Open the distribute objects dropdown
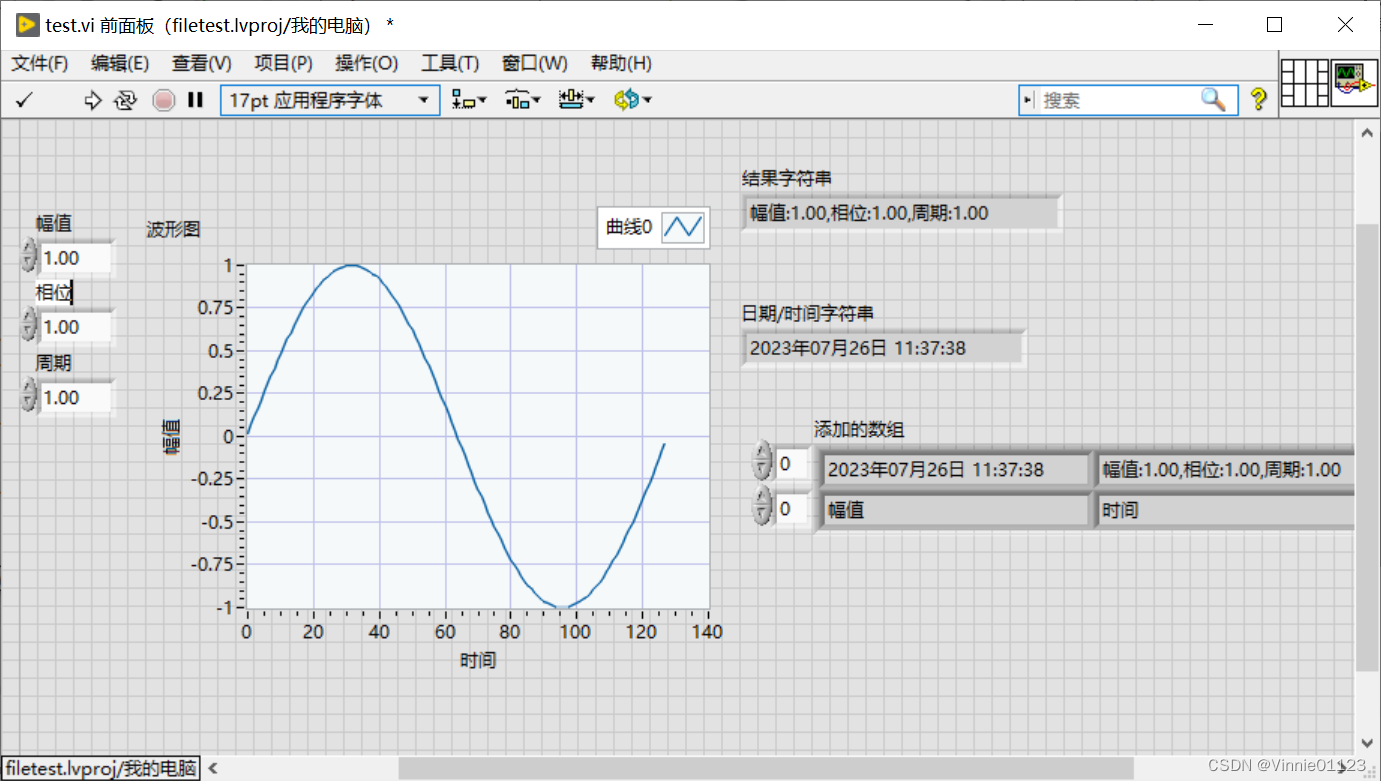Screen dimensions: 1381x781 pyautogui.click(x=522, y=100)
